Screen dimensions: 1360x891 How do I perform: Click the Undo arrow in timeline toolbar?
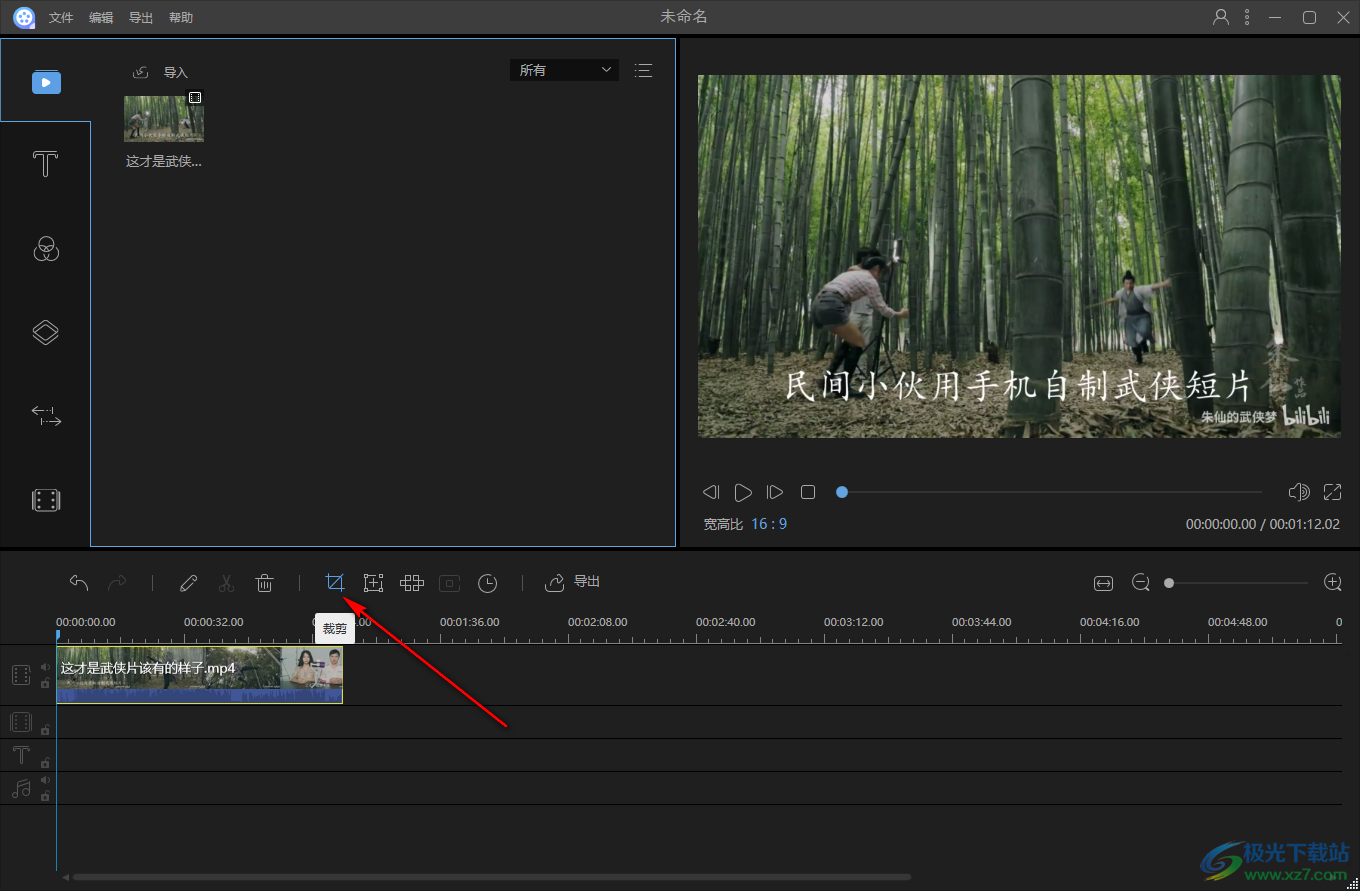click(x=79, y=582)
